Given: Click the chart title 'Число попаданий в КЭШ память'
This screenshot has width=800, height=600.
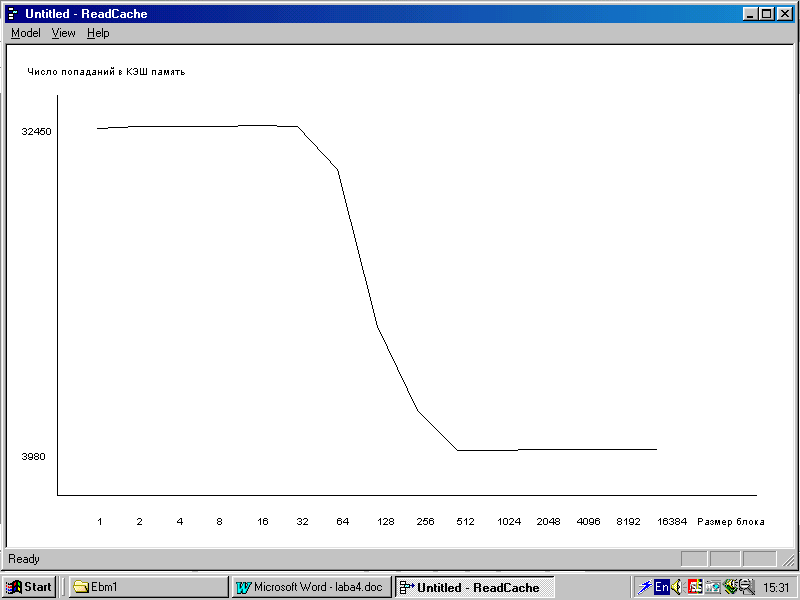Looking at the screenshot, I should (106, 72).
